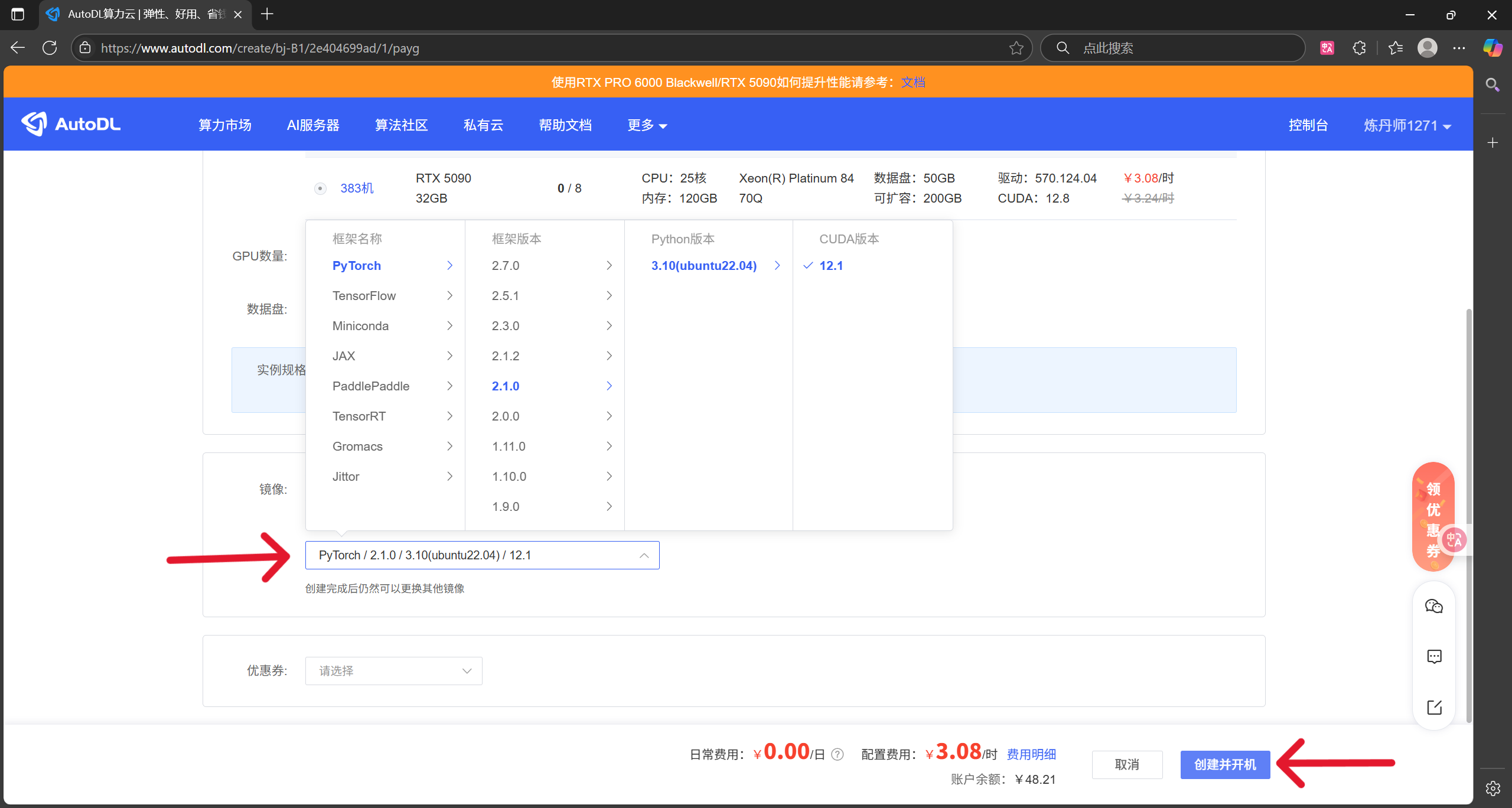
Task: Collapse the PyTorch 2.1.0 image dropdown
Action: point(644,555)
